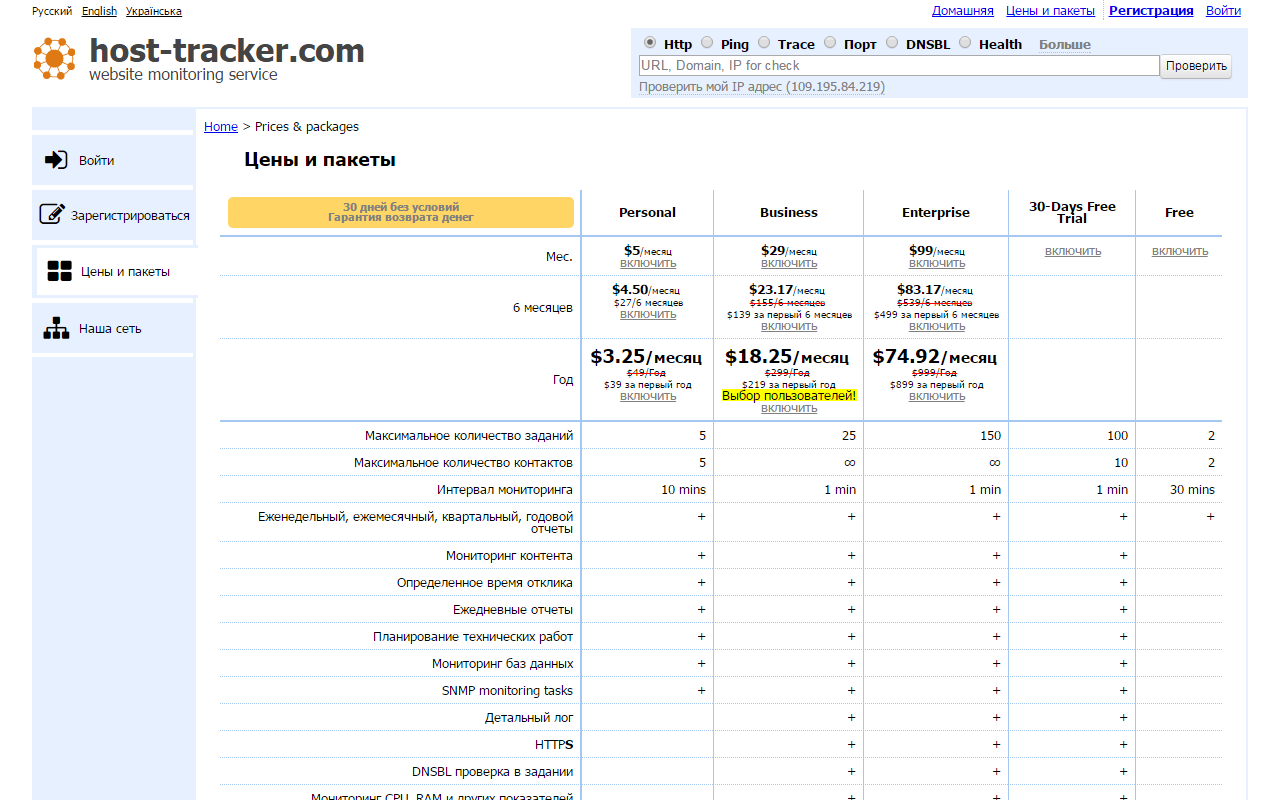Click the Максимальное количество контактов row label
The image size is (1280, 800).
464,462
